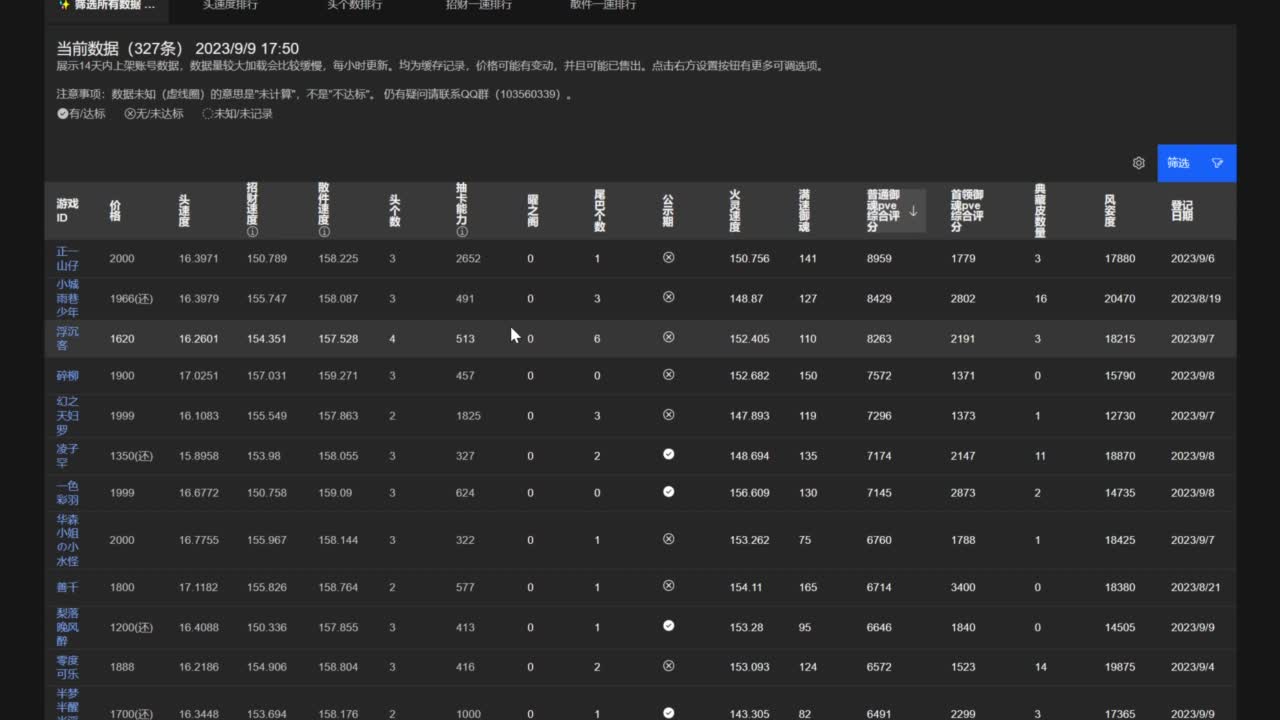The height and width of the screenshot is (720, 1280).
Task: Click the 公示期 status icon in 正一山仔 row
Action: (669, 257)
